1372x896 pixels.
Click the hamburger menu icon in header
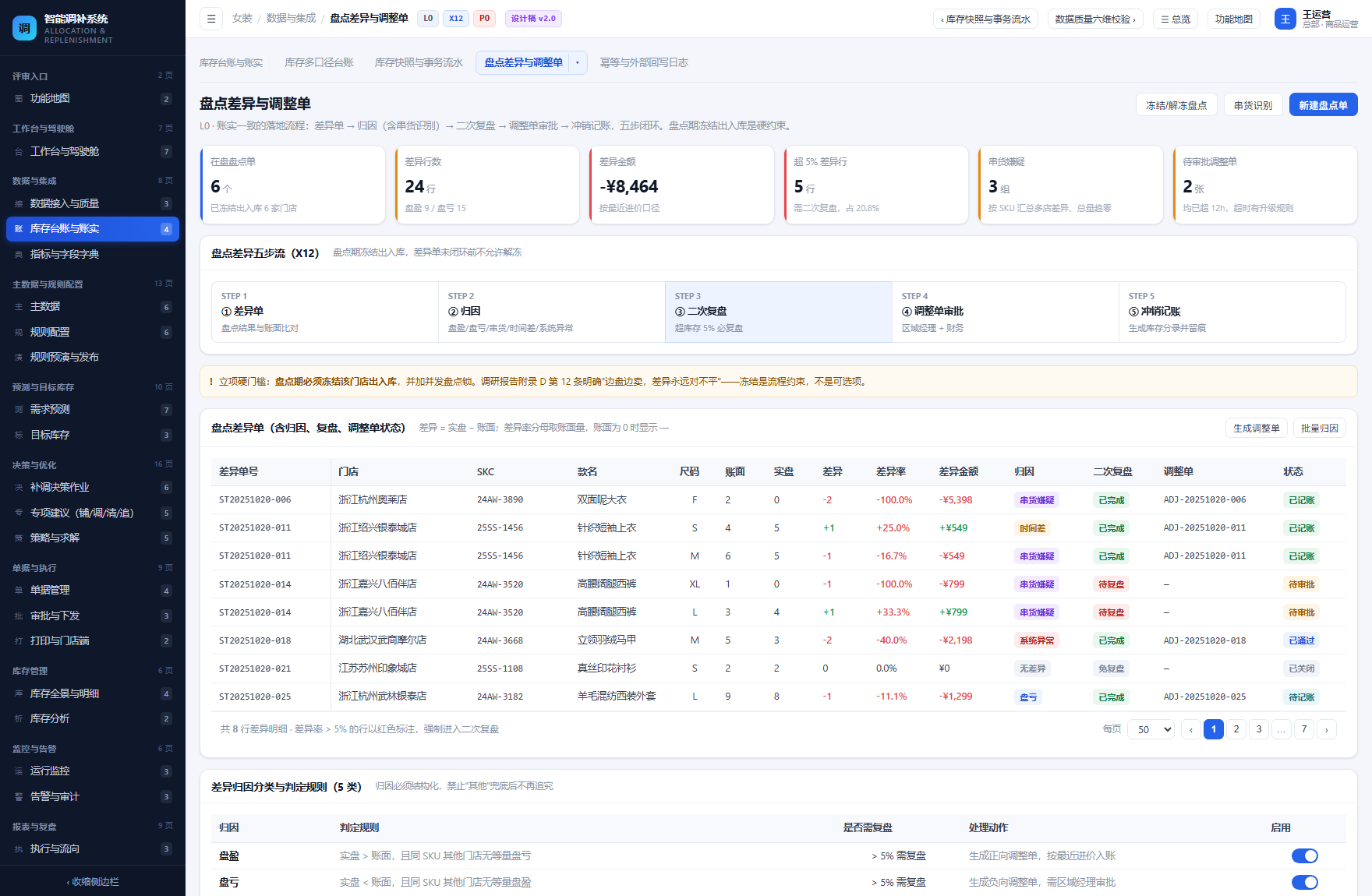[x=211, y=19]
